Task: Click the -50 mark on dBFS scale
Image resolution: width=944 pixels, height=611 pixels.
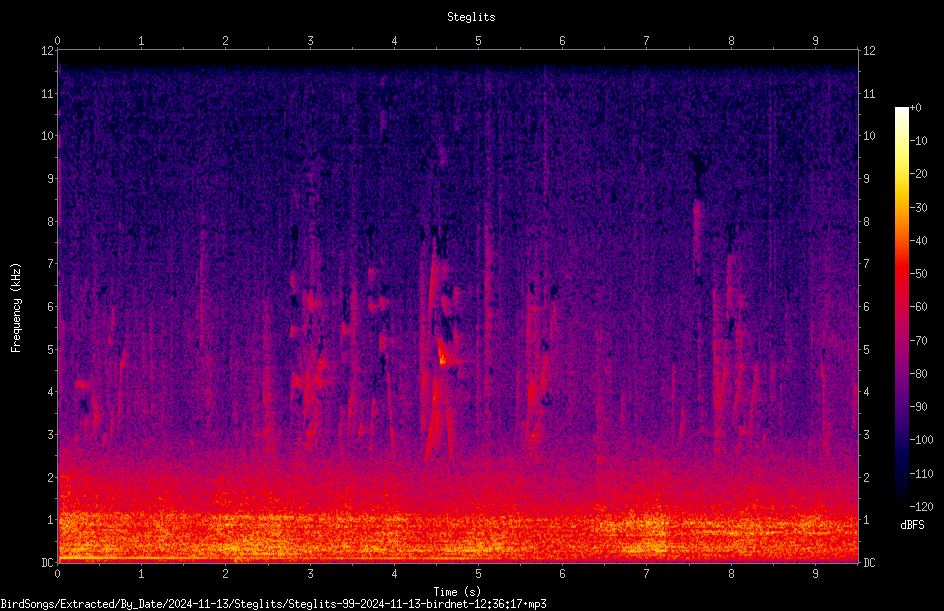Action: point(918,273)
